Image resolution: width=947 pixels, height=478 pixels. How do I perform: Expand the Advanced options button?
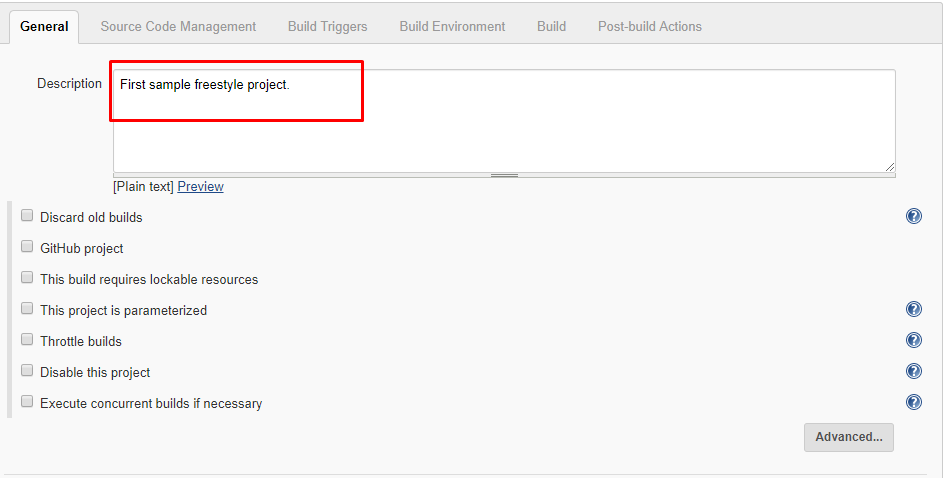tap(848, 437)
